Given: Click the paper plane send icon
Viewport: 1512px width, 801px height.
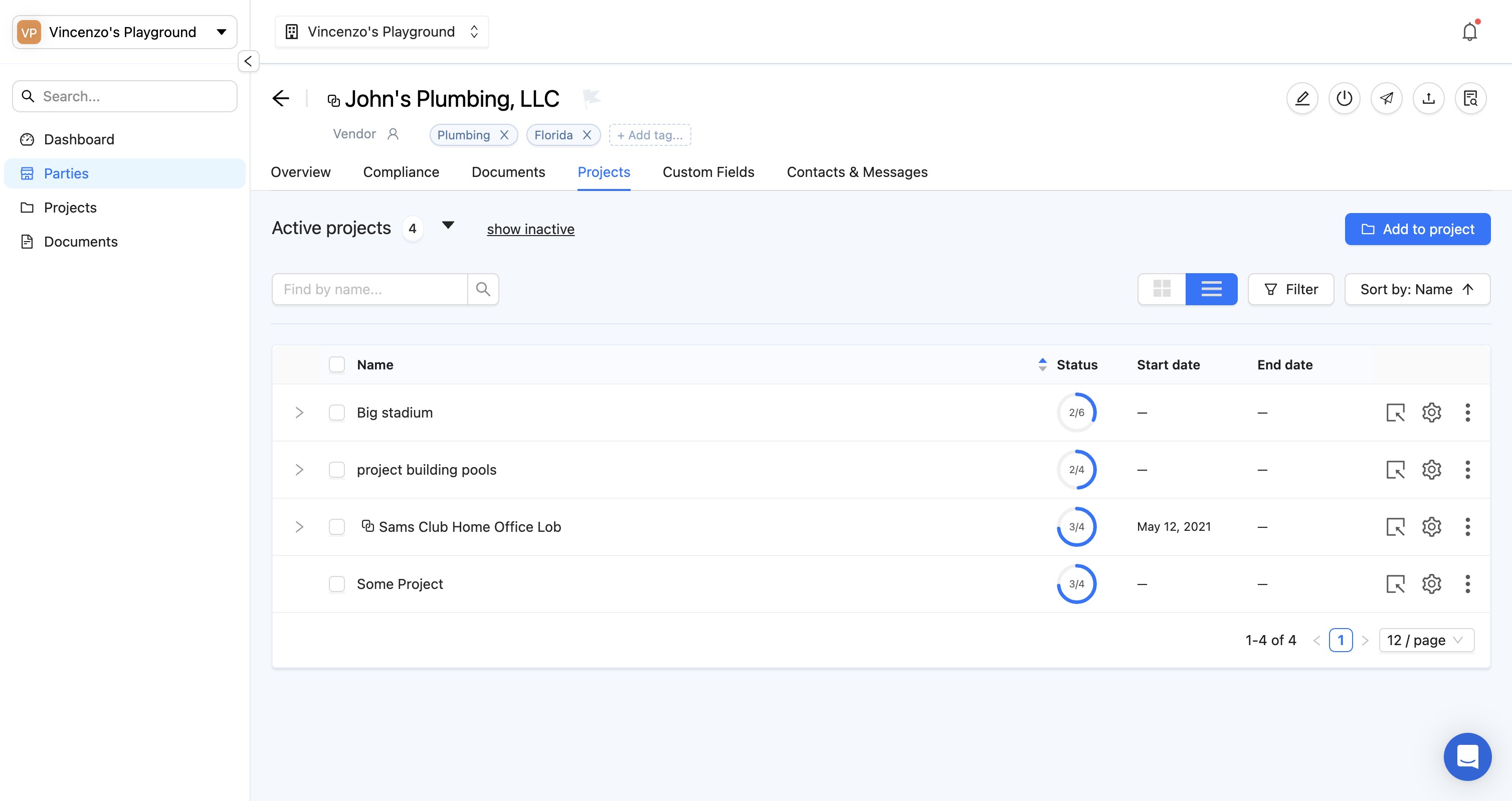Looking at the screenshot, I should (1386, 98).
